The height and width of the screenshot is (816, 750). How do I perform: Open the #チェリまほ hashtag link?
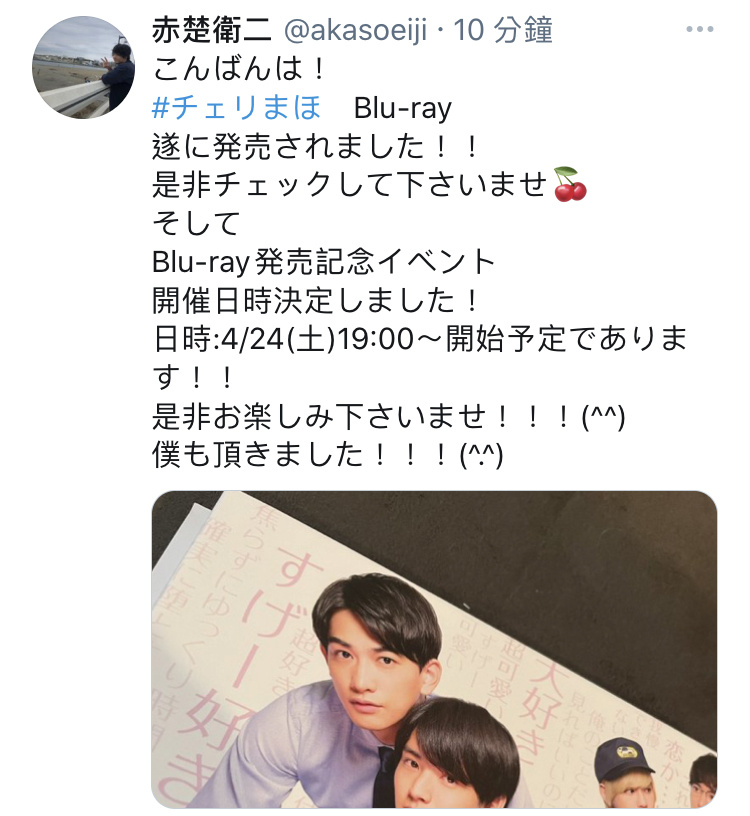coord(237,108)
